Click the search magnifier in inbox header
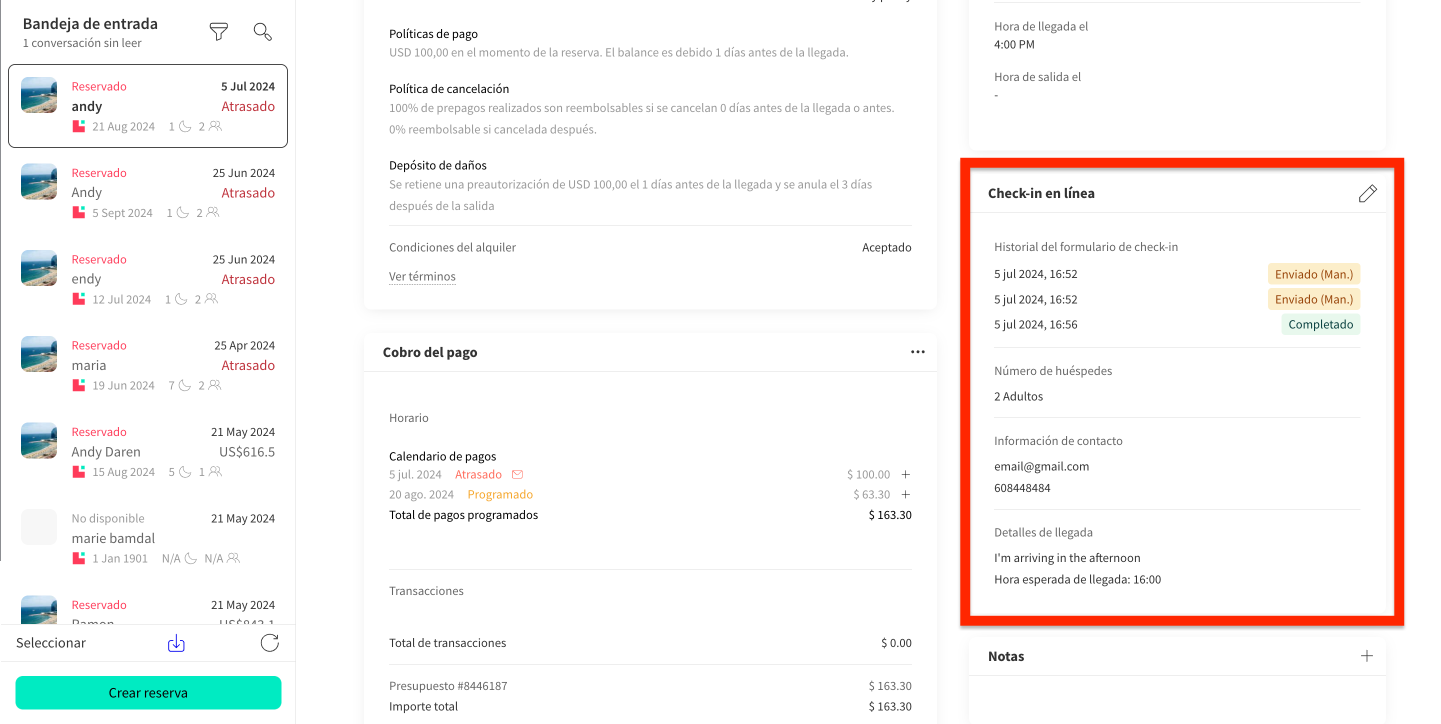1441x724 pixels. click(263, 32)
